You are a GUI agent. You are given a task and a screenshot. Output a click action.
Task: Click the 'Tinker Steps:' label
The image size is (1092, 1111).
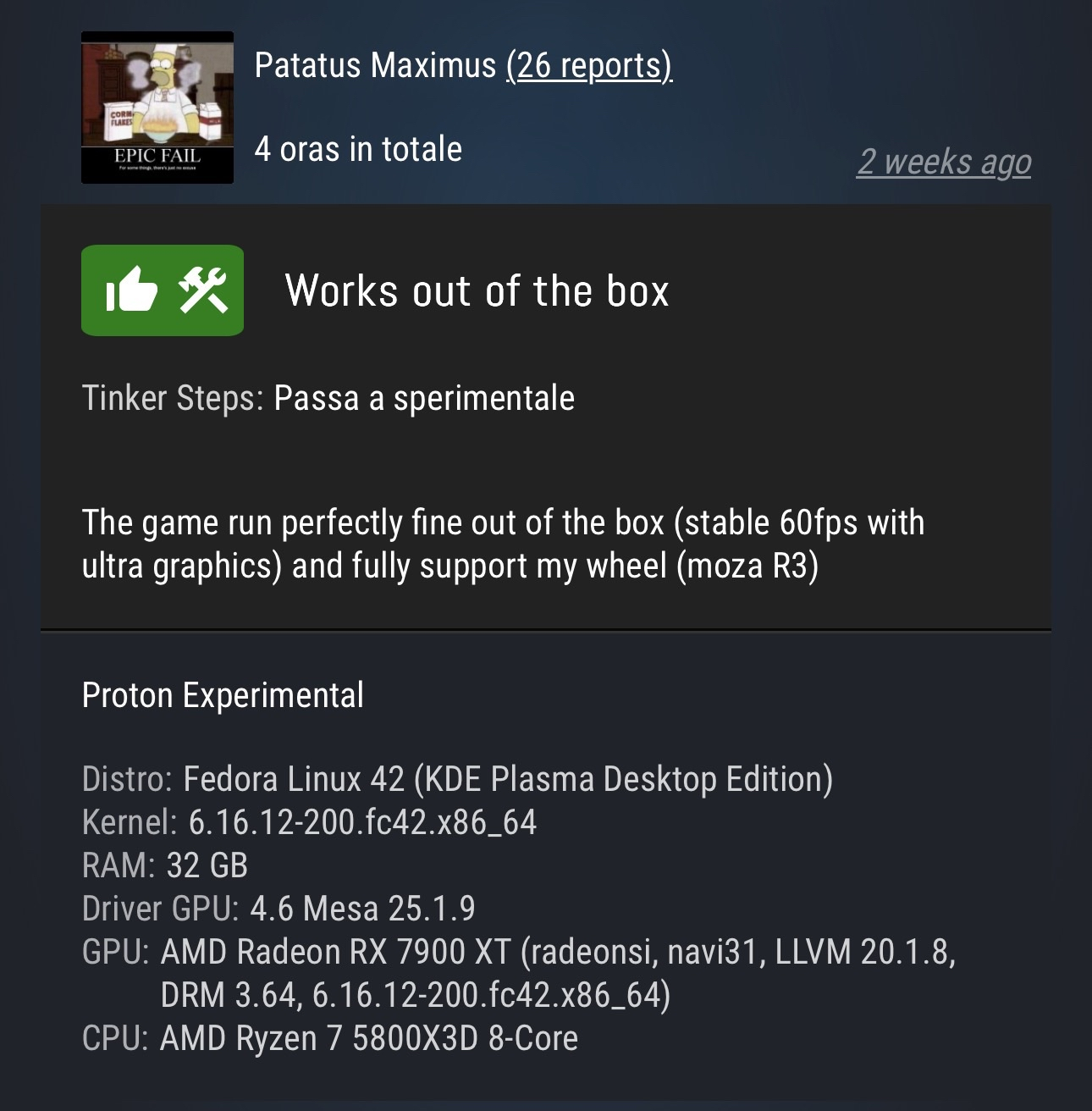click(x=173, y=398)
